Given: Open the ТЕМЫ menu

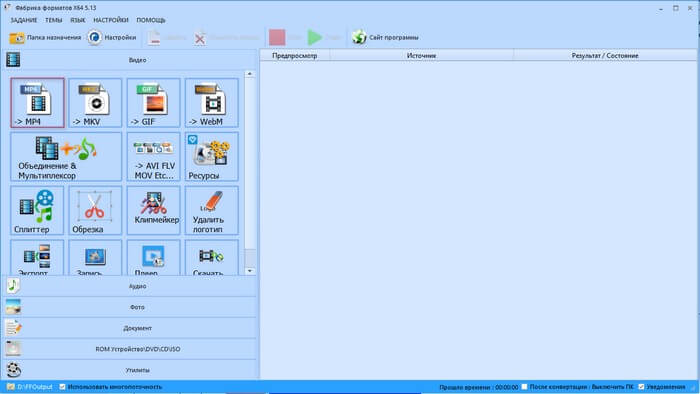Looking at the screenshot, I should point(54,20).
